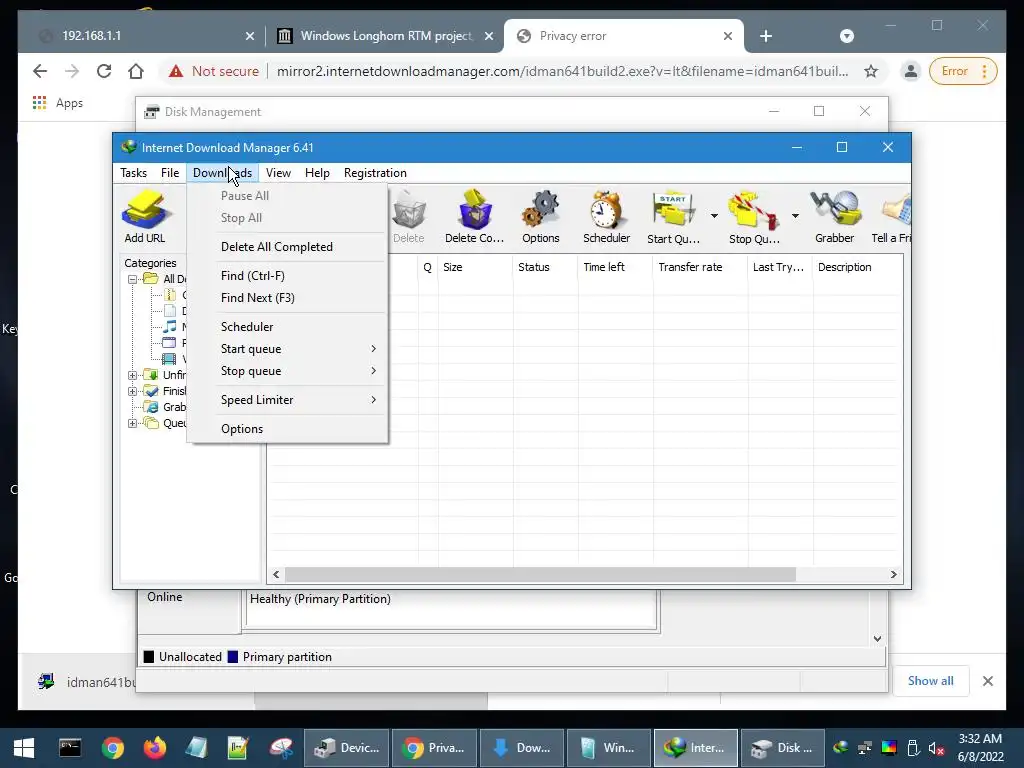Open the Scheduler clock icon
This screenshot has width=1024, height=768.
coord(606,217)
